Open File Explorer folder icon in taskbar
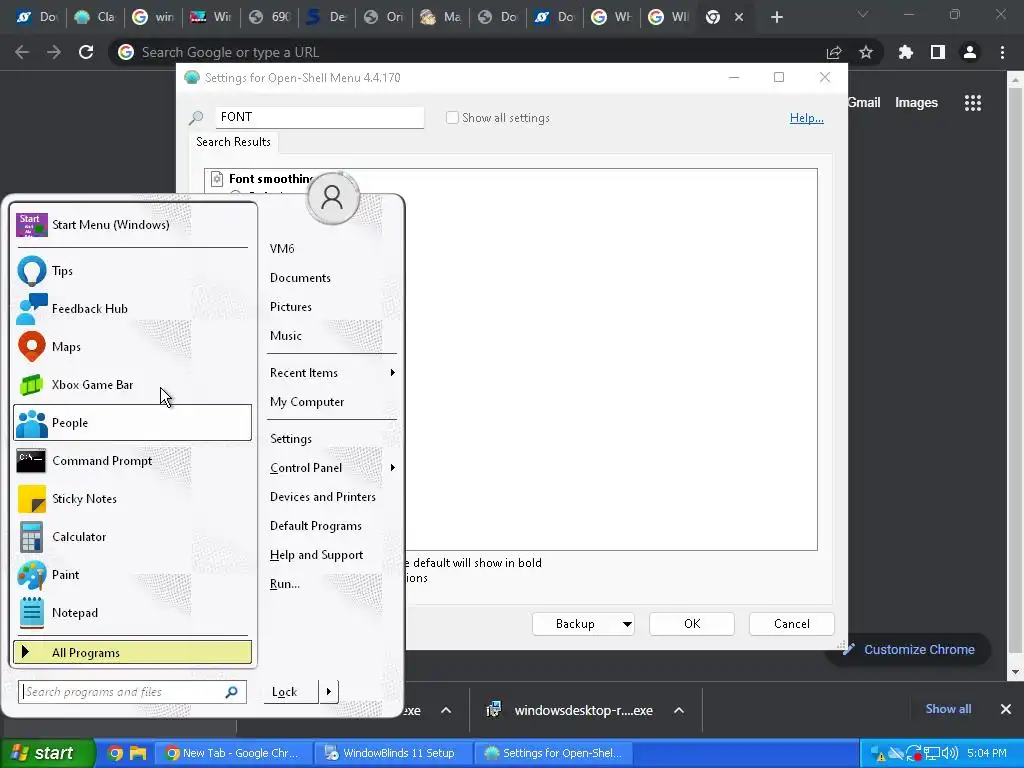The width and height of the screenshot is (1024, 768). 138,753
